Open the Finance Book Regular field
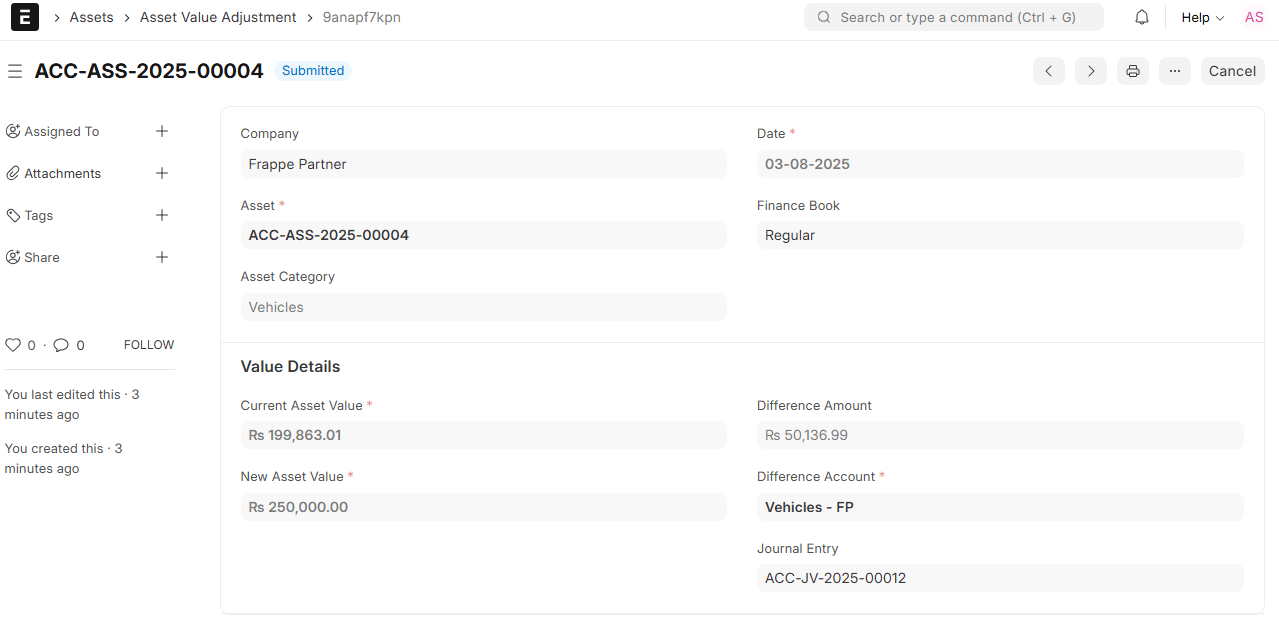This screenshot has width=1279, height=630. tap(1000, 235)
